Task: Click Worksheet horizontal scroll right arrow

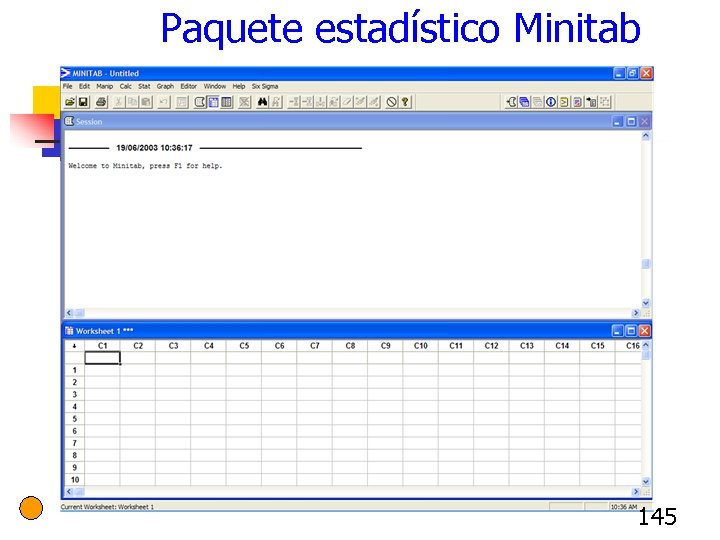Action: 636,491
